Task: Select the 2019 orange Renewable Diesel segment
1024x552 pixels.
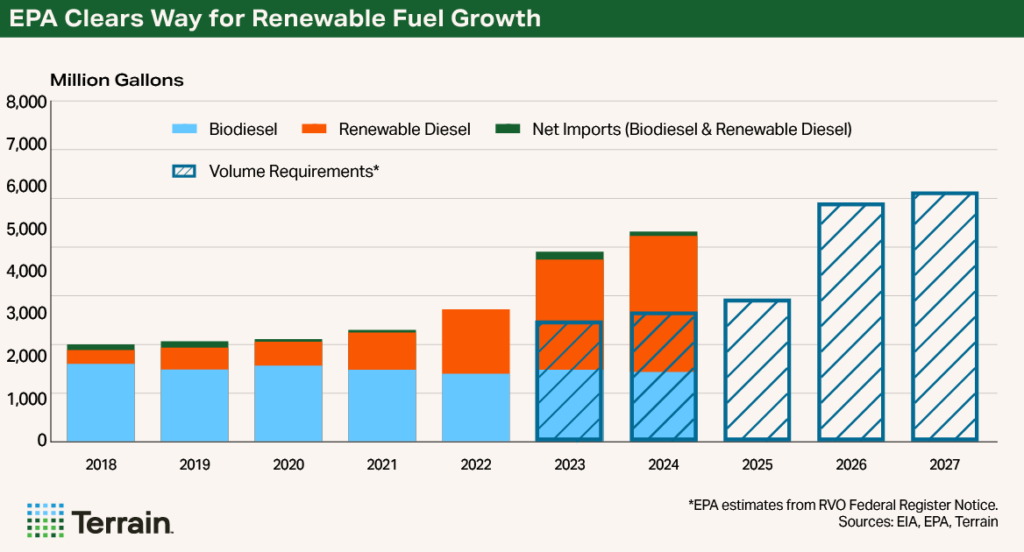Action: (195, 359)
